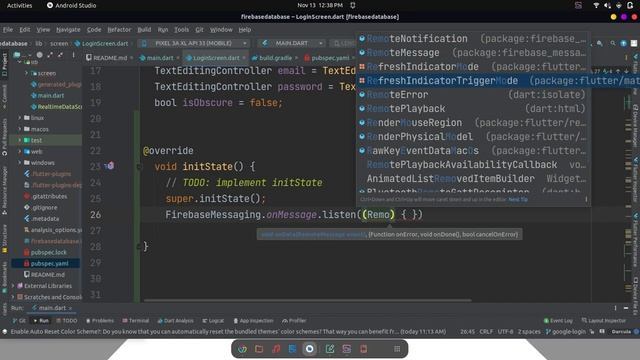Change UTF-8 file encoding in status bar
The image size is (640, 360).
point(505,332)
